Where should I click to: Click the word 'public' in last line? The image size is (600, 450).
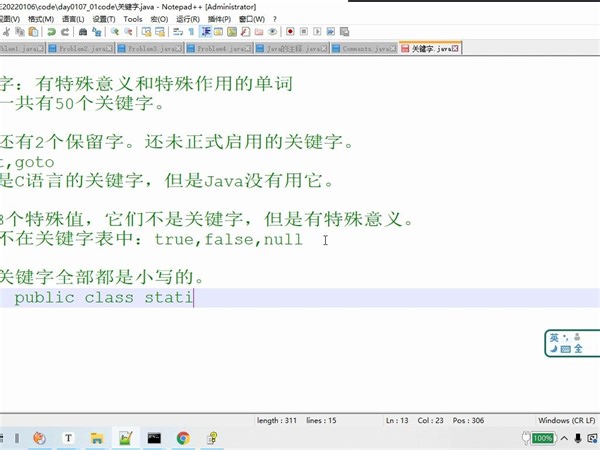[x=44, y=298]
